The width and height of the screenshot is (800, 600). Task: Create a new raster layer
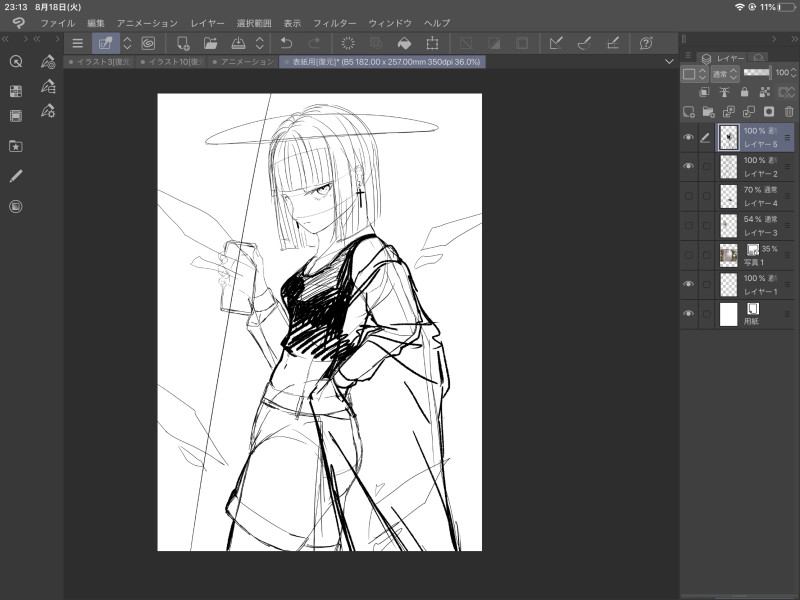point(688,112)
